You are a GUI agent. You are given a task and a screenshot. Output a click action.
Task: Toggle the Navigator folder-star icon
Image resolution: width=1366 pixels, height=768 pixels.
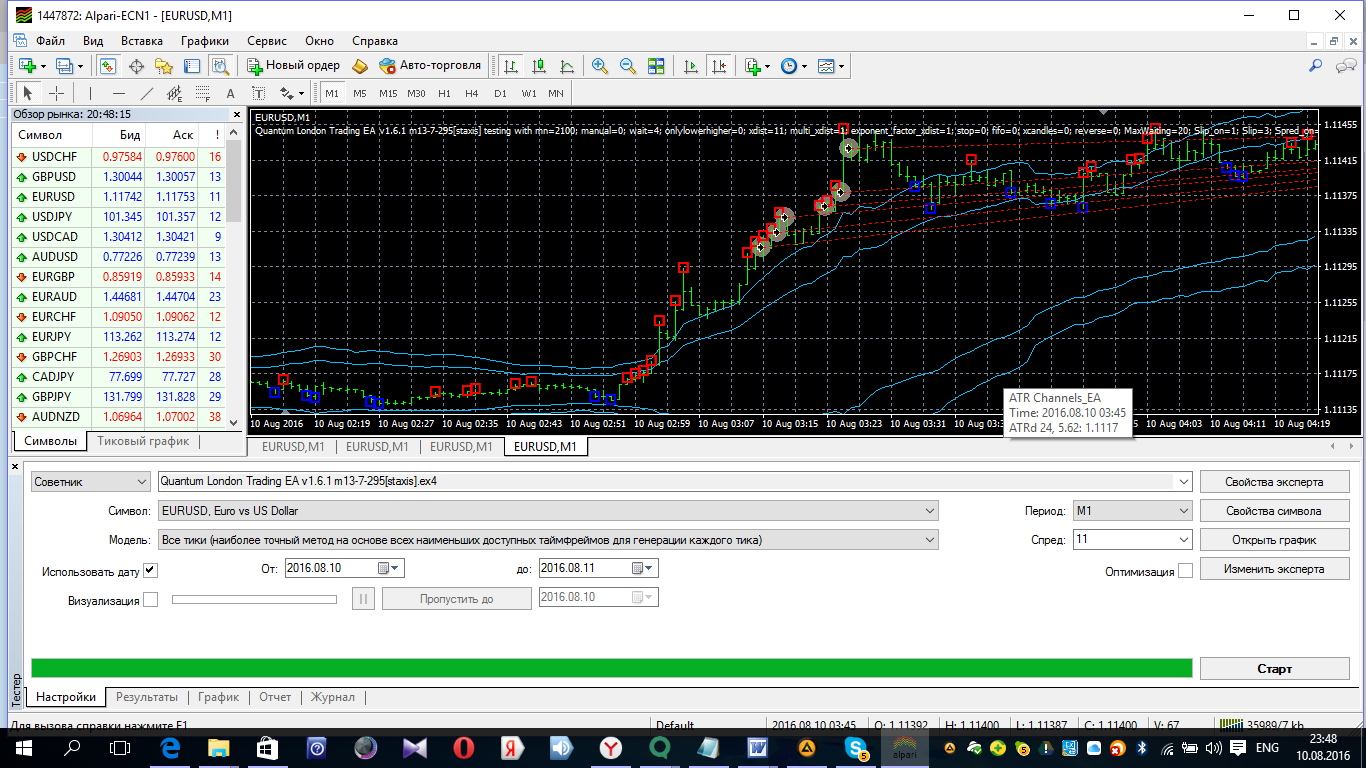(x=164, y=65)
